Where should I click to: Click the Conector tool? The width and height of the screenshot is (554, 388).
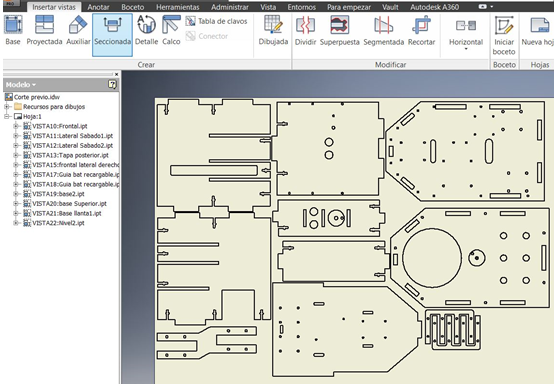(207, 36)
